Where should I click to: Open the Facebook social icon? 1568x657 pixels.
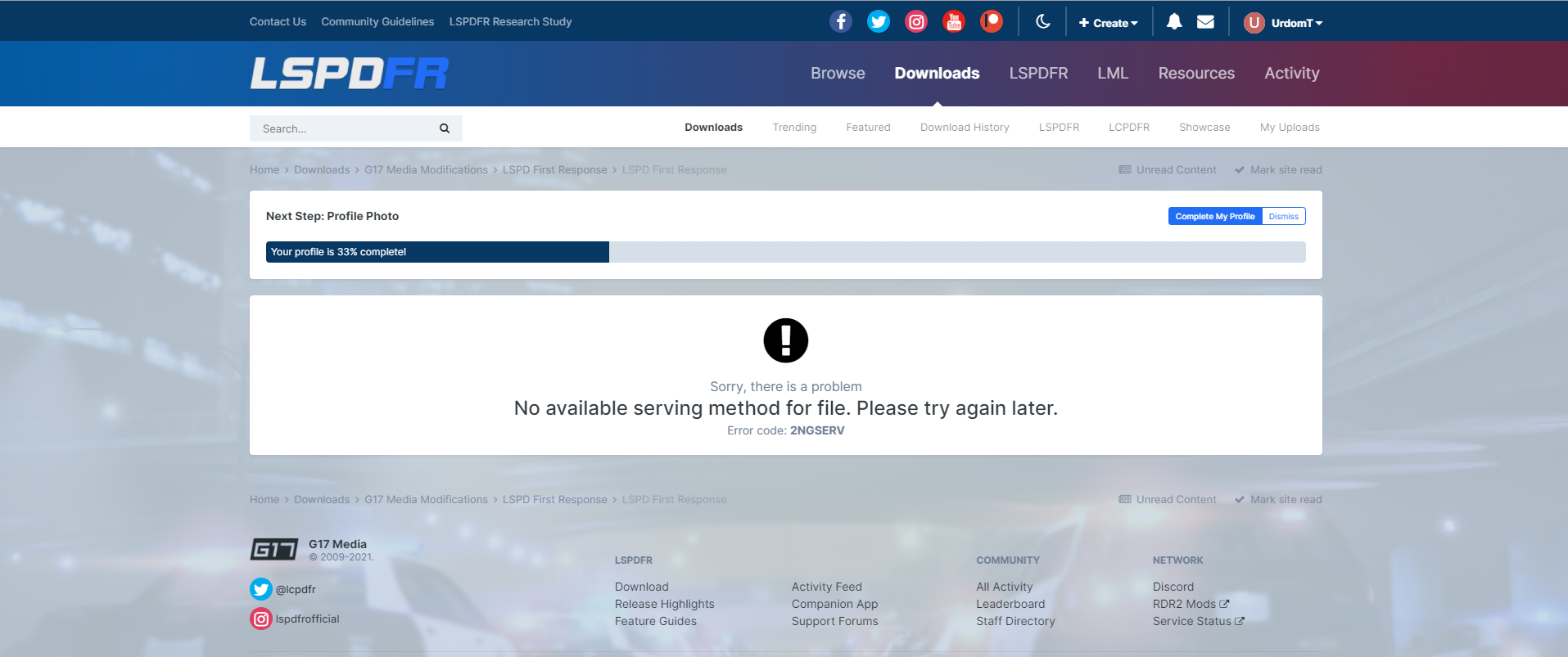point(841,21)
